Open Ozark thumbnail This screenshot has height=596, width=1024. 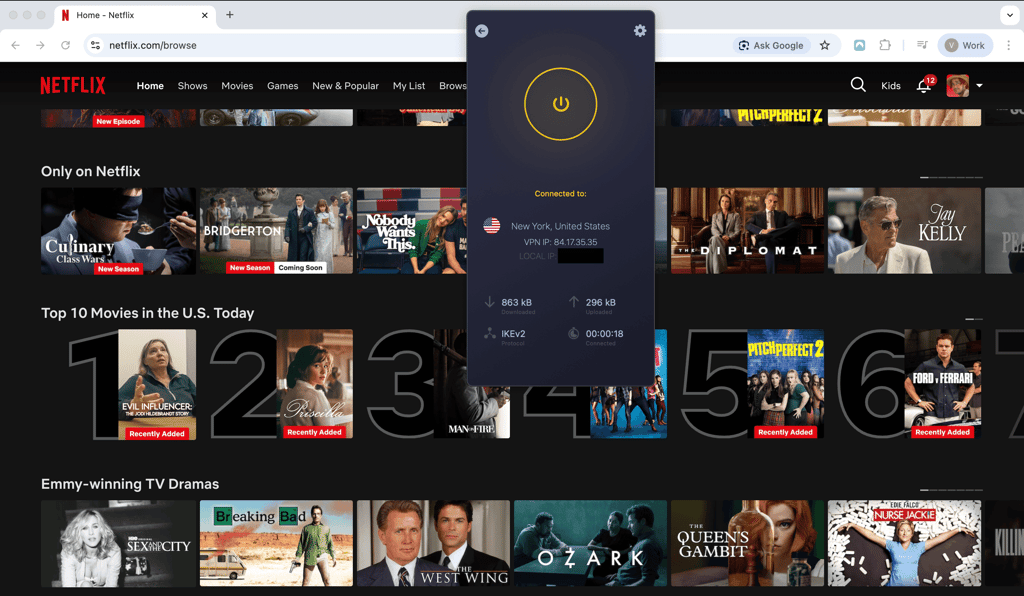[590, 543]
